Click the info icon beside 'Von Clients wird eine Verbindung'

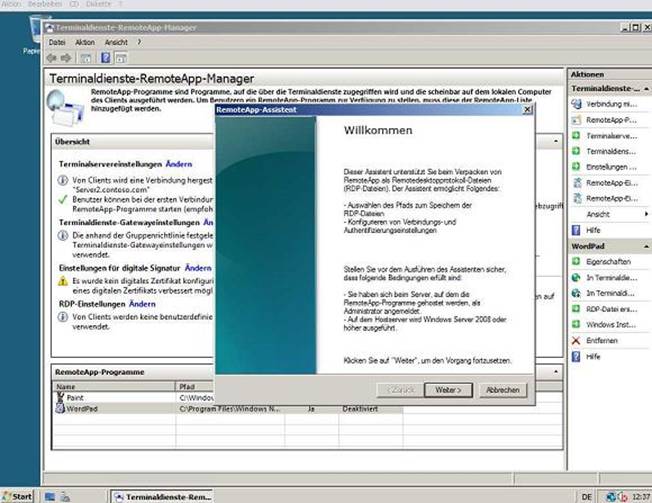tap(62, 180)
